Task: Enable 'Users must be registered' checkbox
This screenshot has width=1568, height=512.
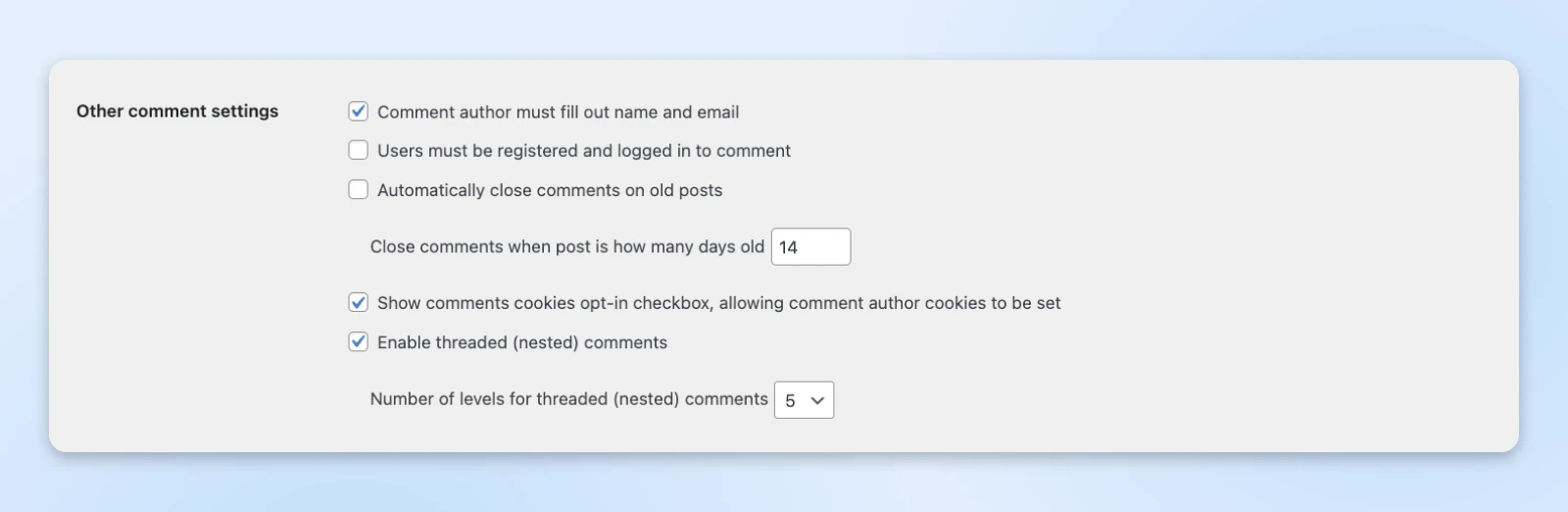Action: pyautogui.click(x=359, y=150)
